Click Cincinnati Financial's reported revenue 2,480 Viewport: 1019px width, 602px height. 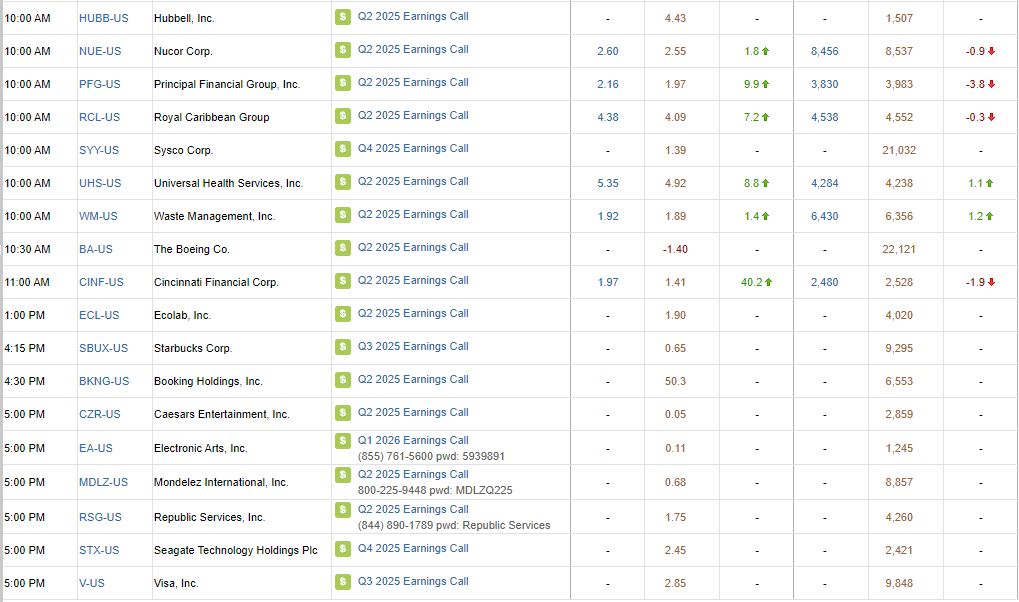[825, 282]
